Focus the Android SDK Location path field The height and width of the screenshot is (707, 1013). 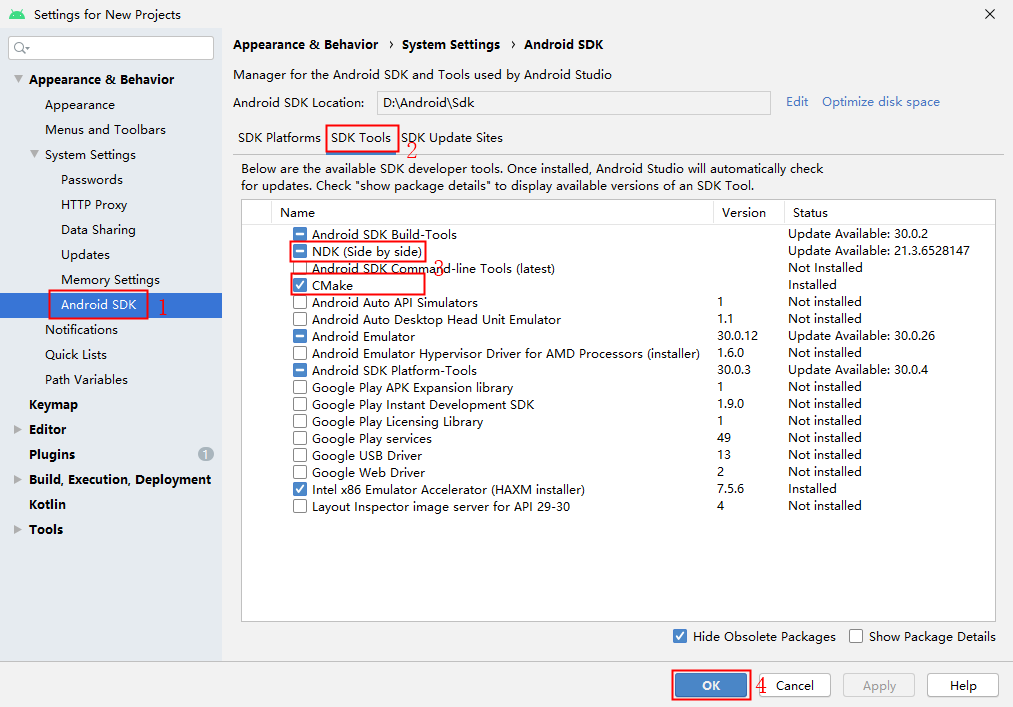coord(574,103)
